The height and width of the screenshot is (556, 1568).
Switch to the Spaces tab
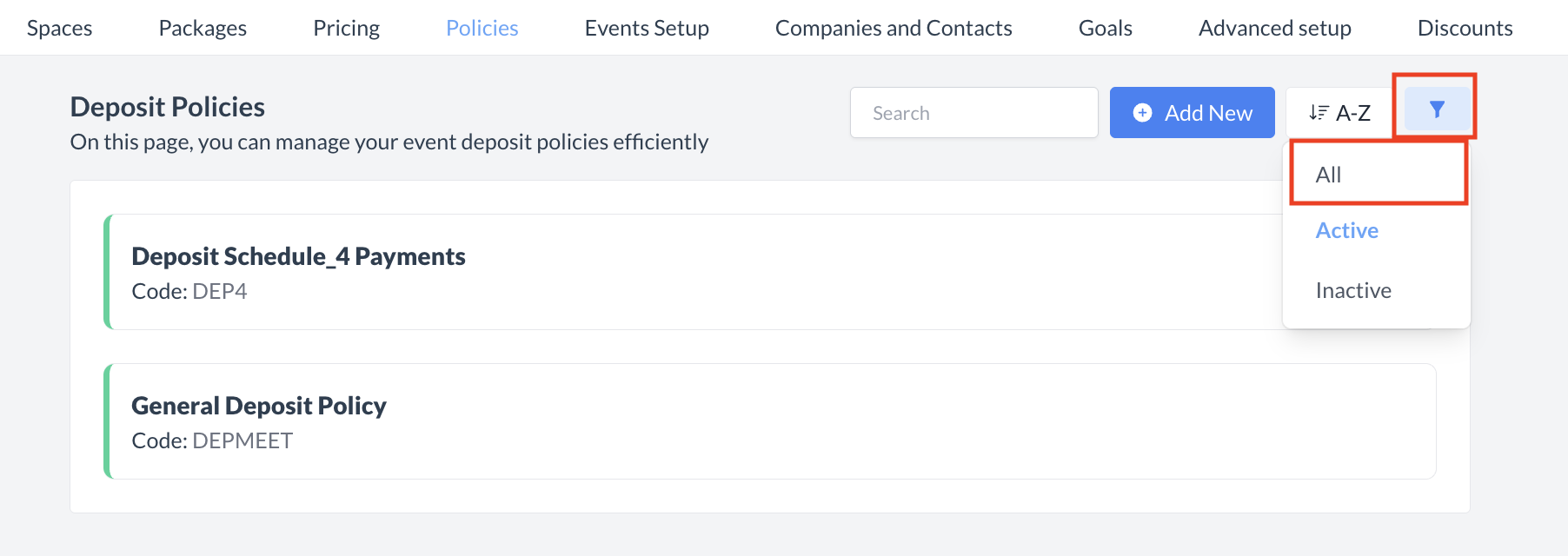59,28
